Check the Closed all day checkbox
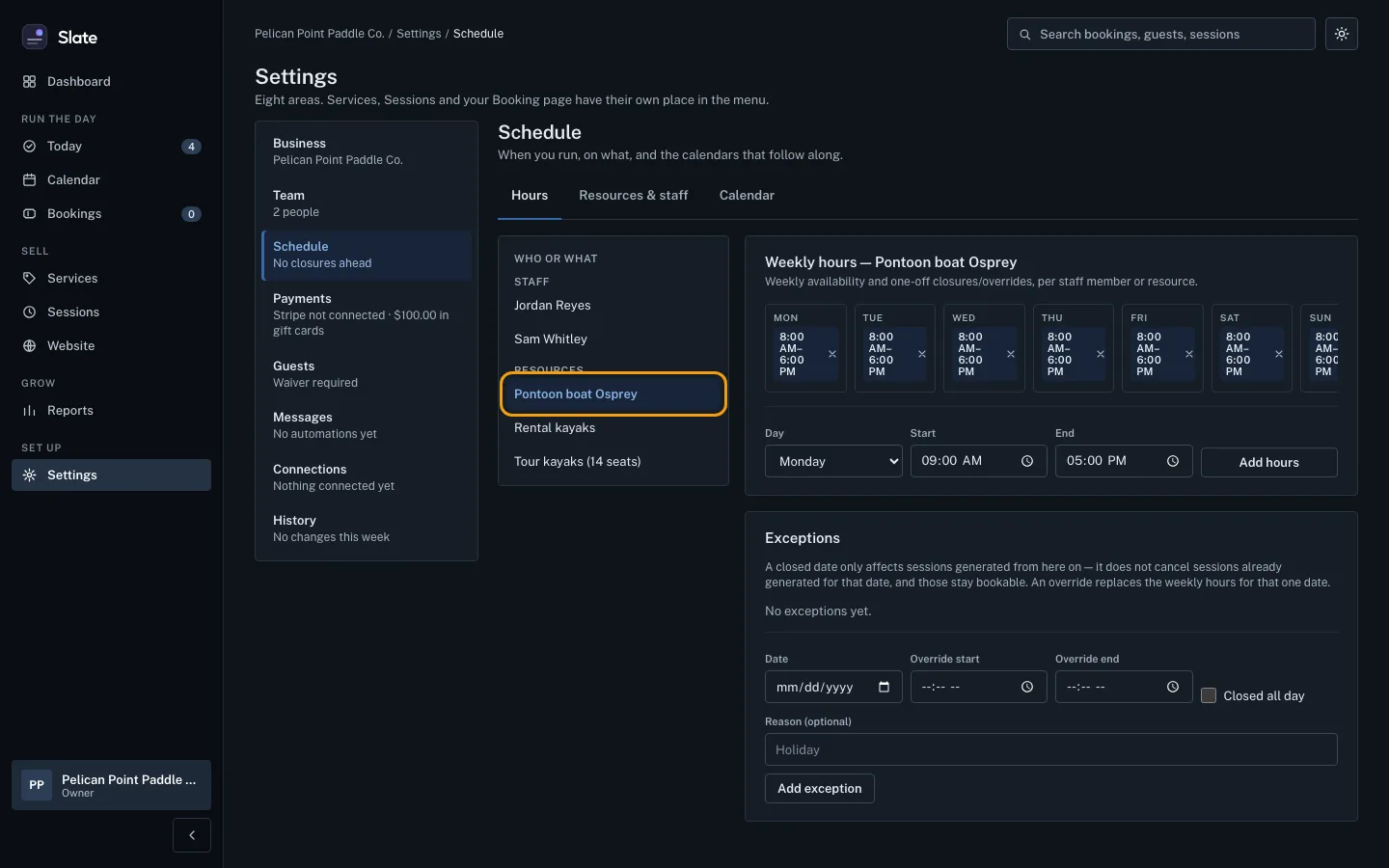Viewport: 1389px width, 868px height. coord(1209,695)
